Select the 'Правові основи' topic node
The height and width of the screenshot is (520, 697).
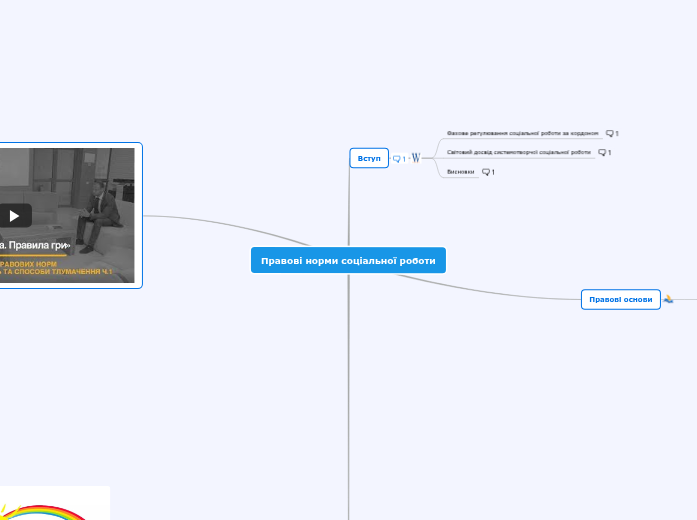click(620, 299)
